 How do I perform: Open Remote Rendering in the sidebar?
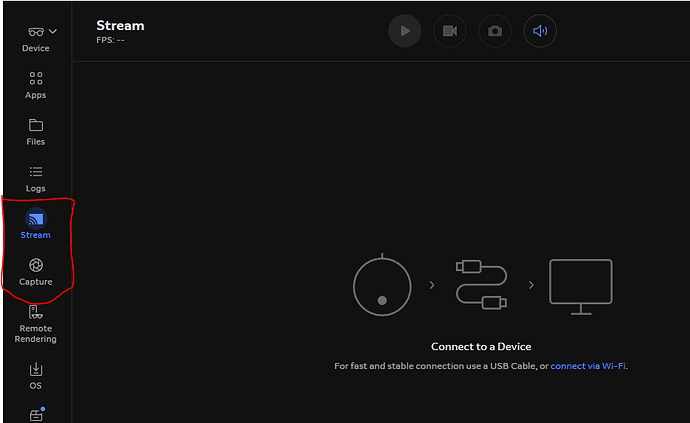tap(36, 324)
